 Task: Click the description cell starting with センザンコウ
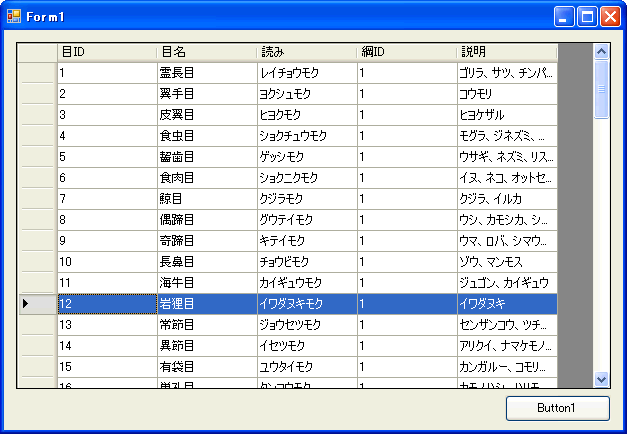[507, 325]
